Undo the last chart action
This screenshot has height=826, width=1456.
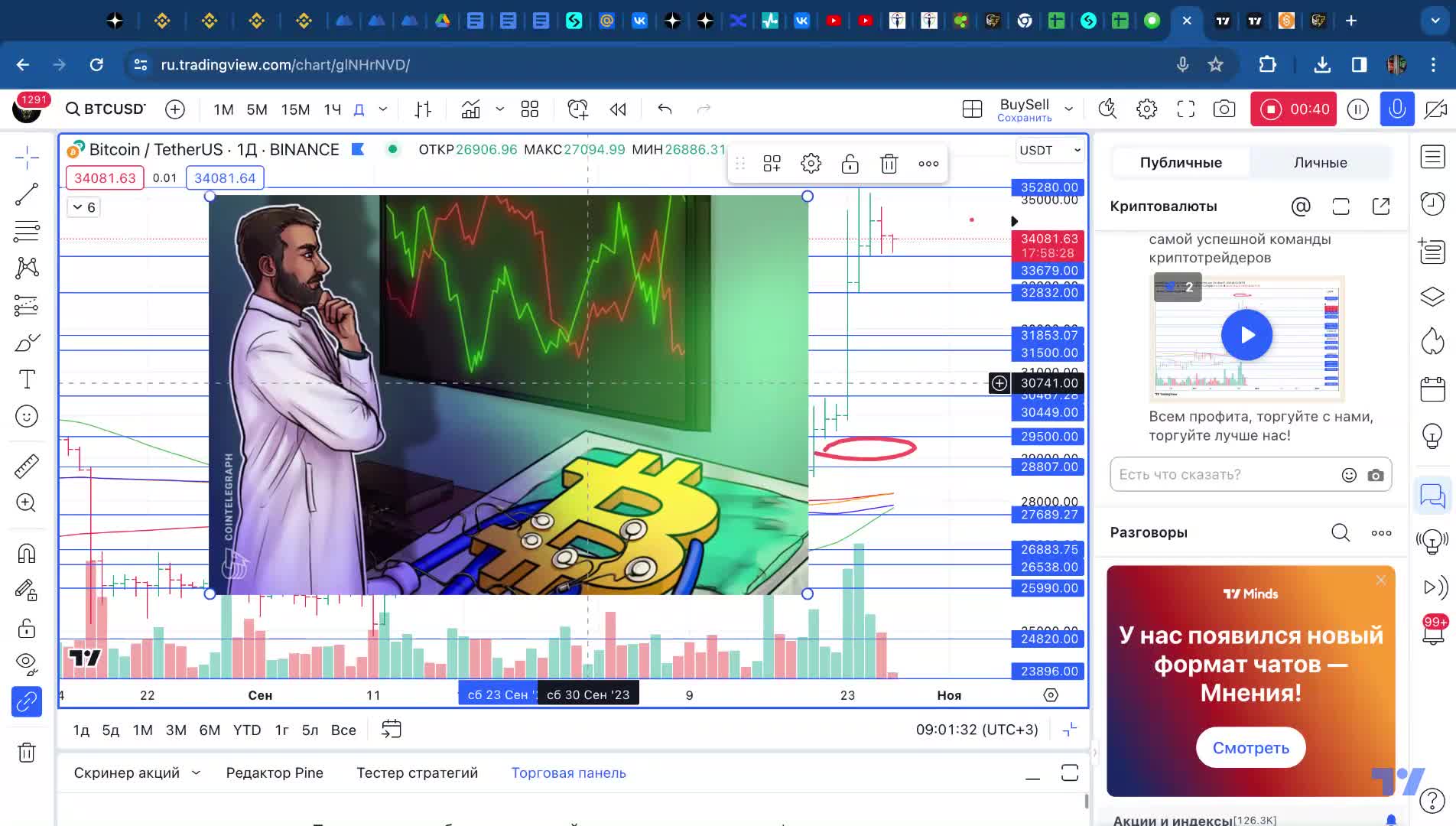[665, 109]
